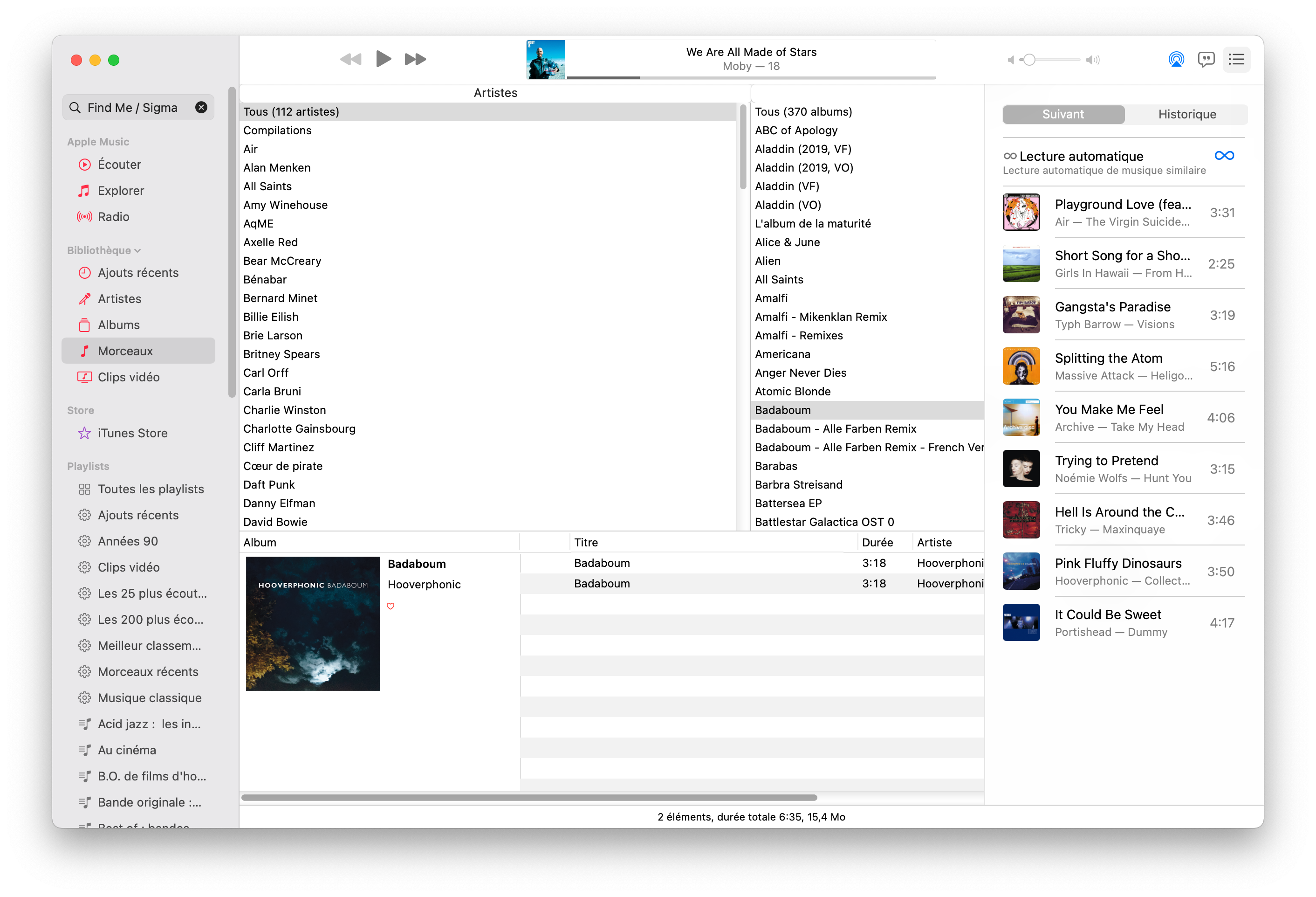Open the Morceaux récents playlist
The image size is (1316, 897).
click(137, 671)
